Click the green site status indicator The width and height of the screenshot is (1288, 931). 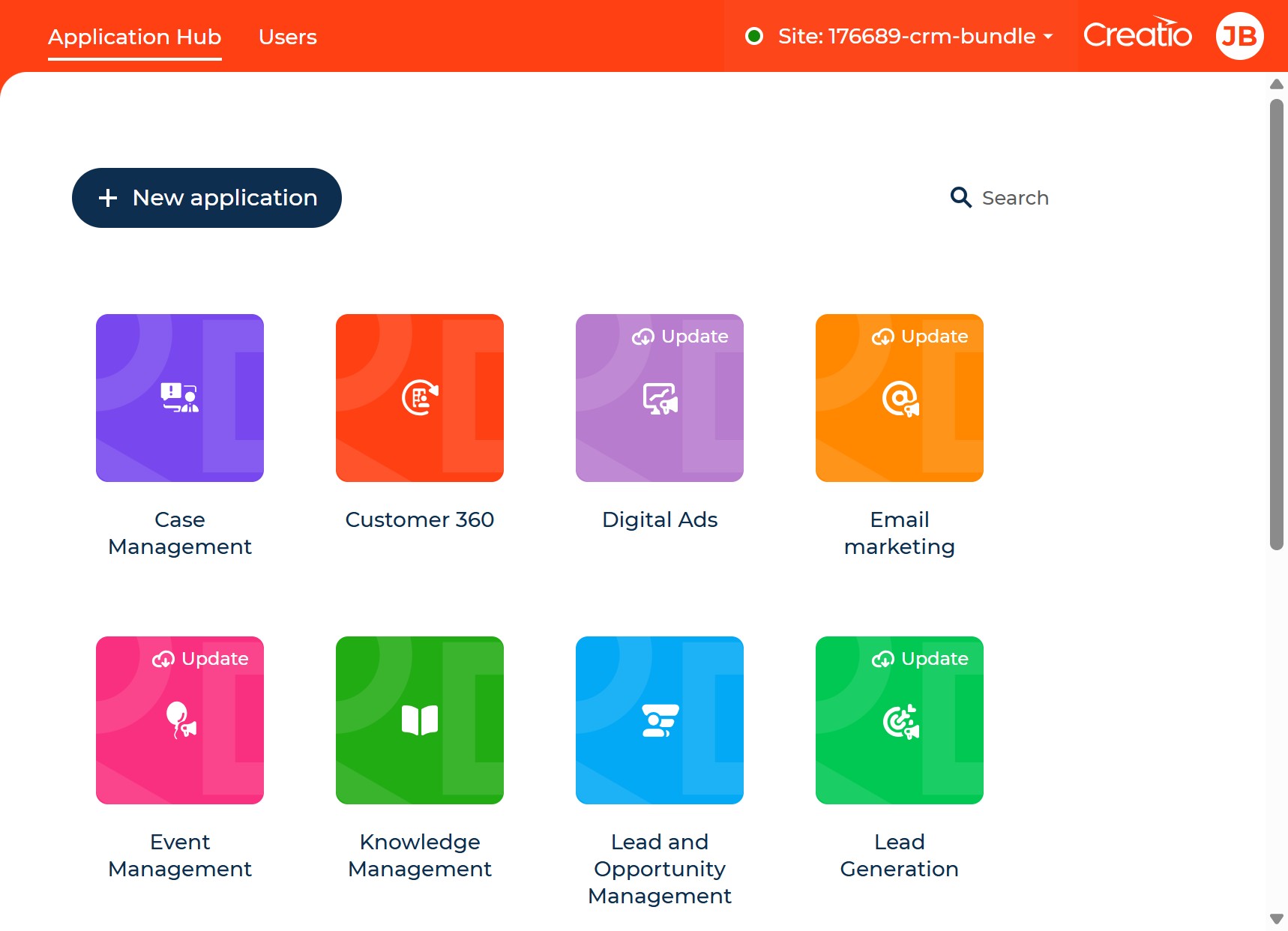point(754,36)
